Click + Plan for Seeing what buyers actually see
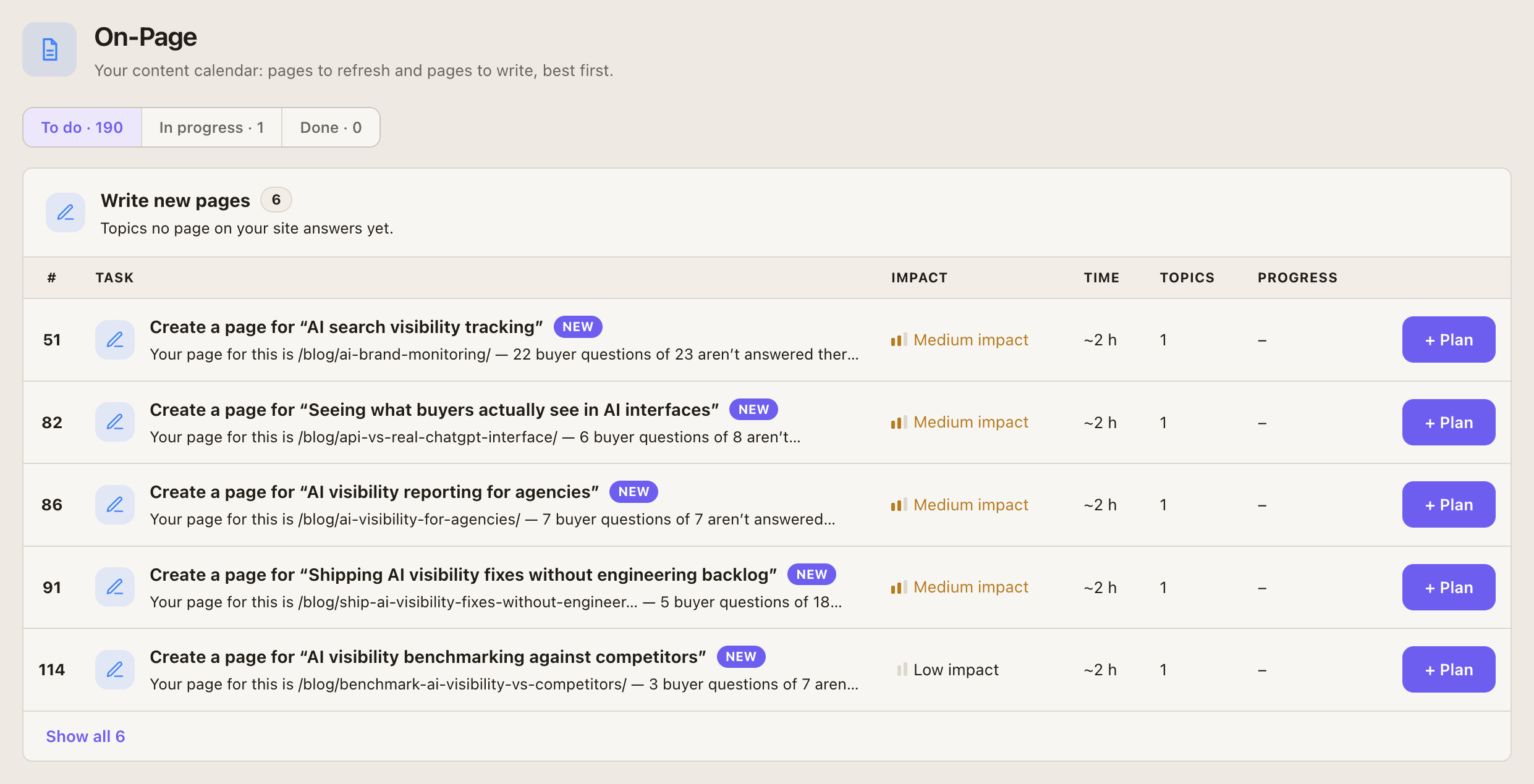The width and height of the screenshot is (1534, 784). point(1449,422)
